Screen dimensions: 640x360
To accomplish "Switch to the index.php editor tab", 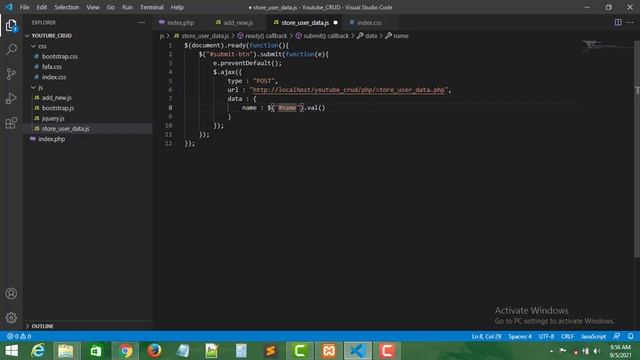I will [181, 22].
